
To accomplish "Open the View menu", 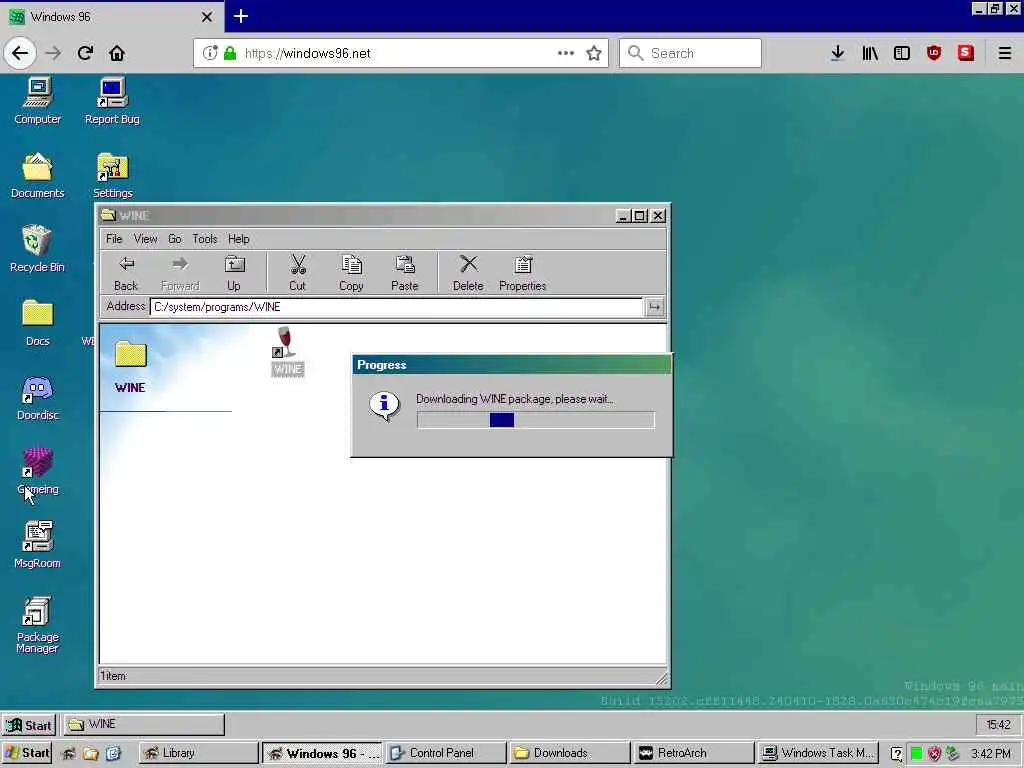I will (146, 239).
